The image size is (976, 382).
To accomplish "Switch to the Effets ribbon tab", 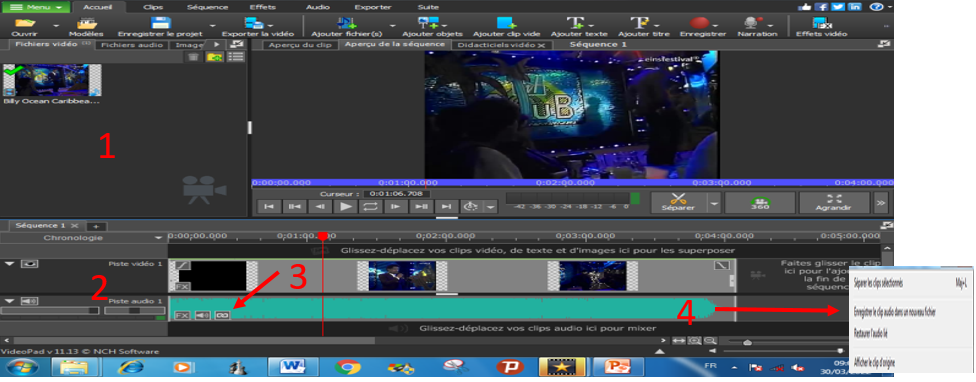I will 263,7.
